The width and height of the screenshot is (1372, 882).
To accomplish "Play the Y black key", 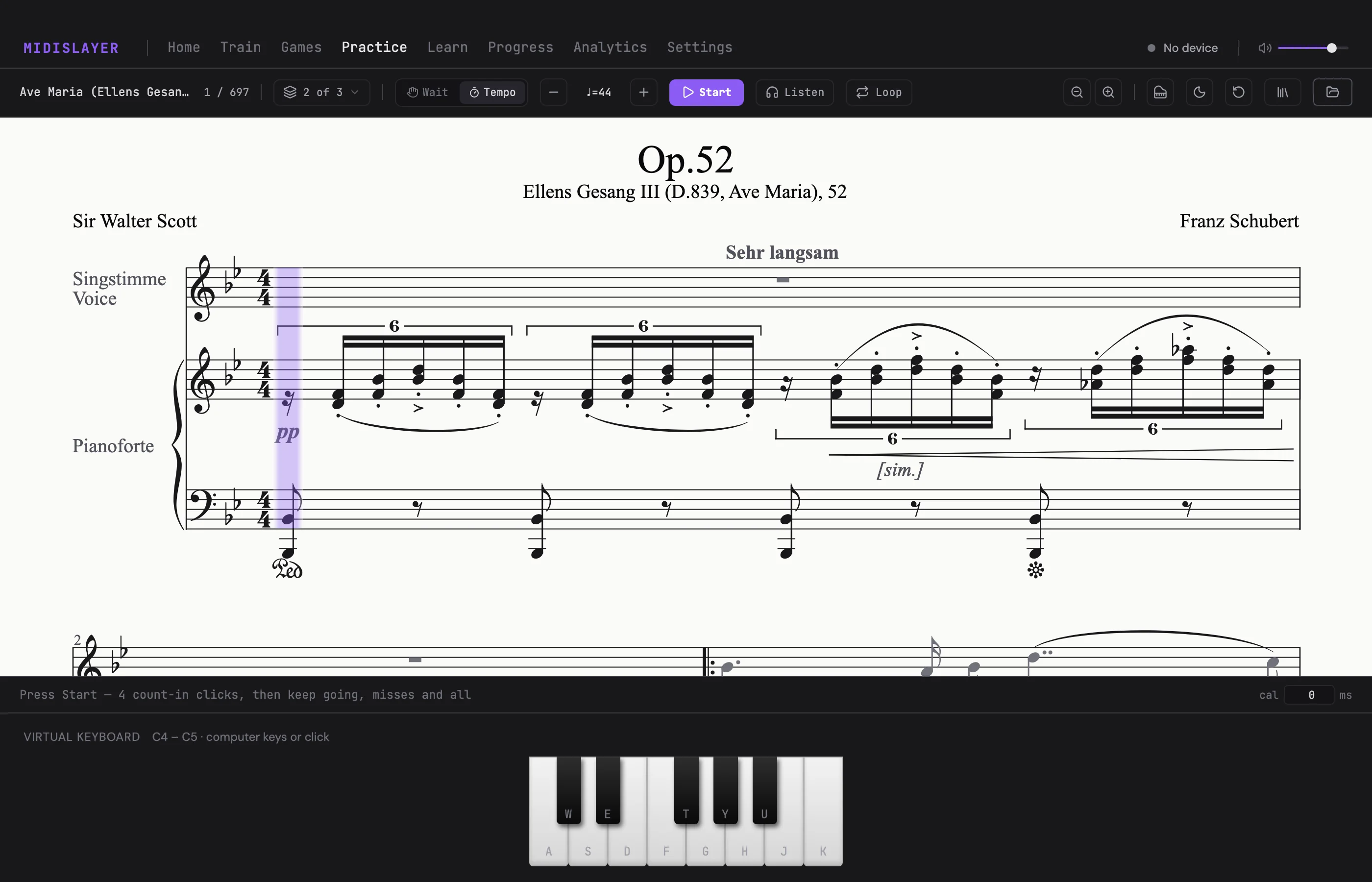I will pos(725,790).
